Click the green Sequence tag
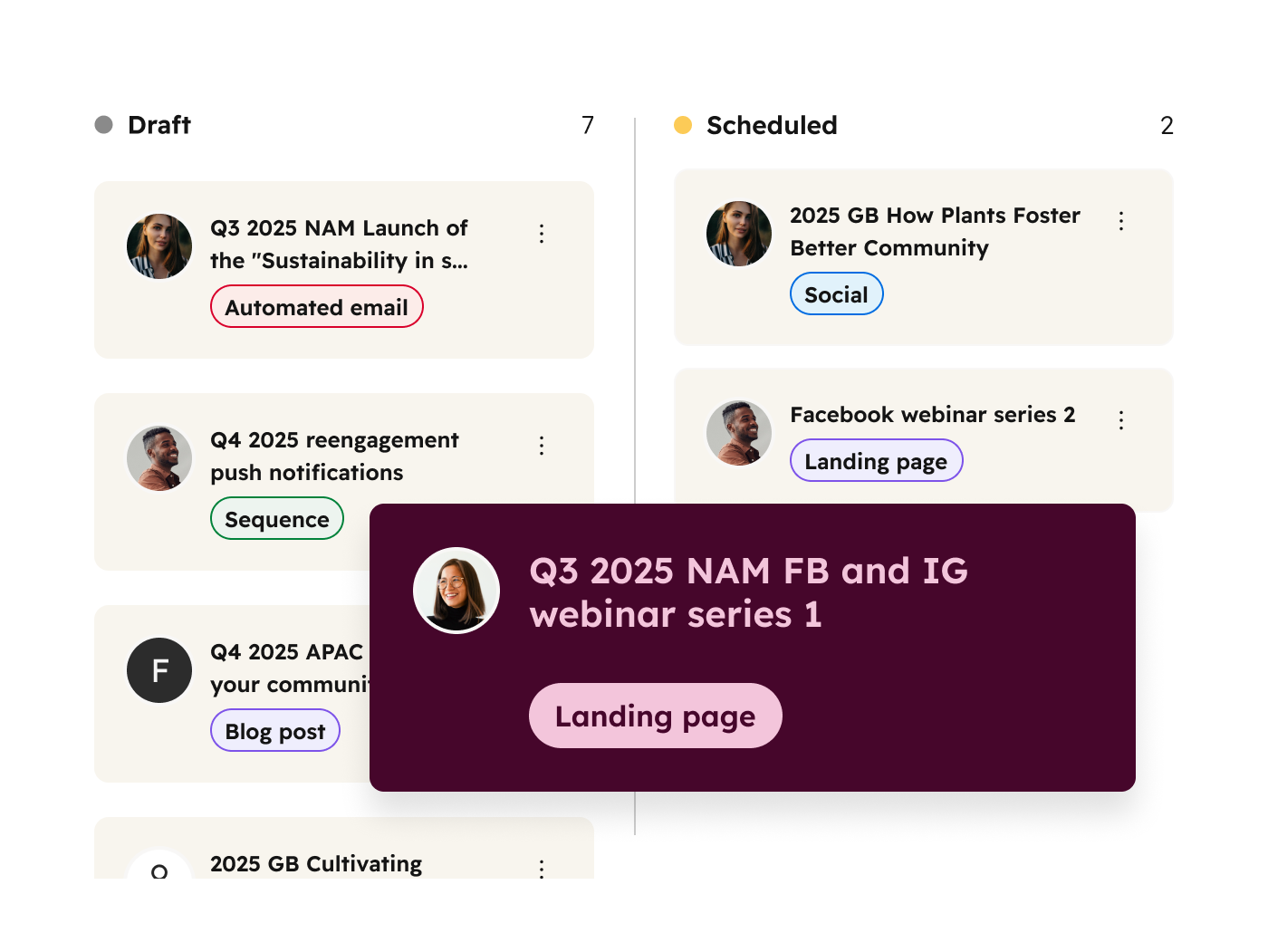The height and width of the screenshot is (952, 1268). (x=277, y=519)
